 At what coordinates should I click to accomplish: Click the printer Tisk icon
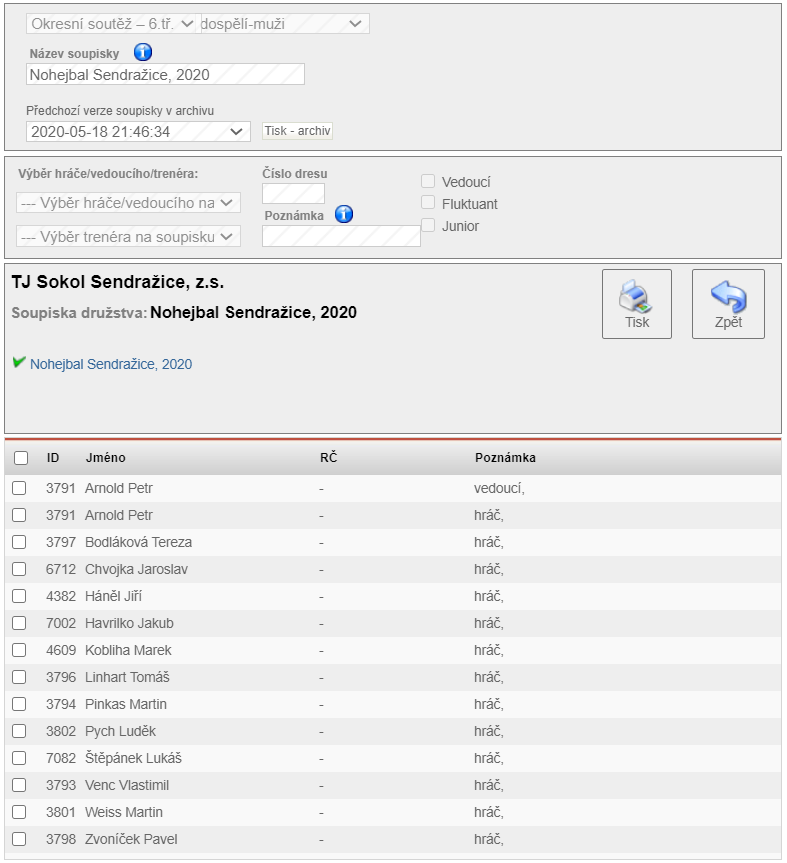coord(636,297)
